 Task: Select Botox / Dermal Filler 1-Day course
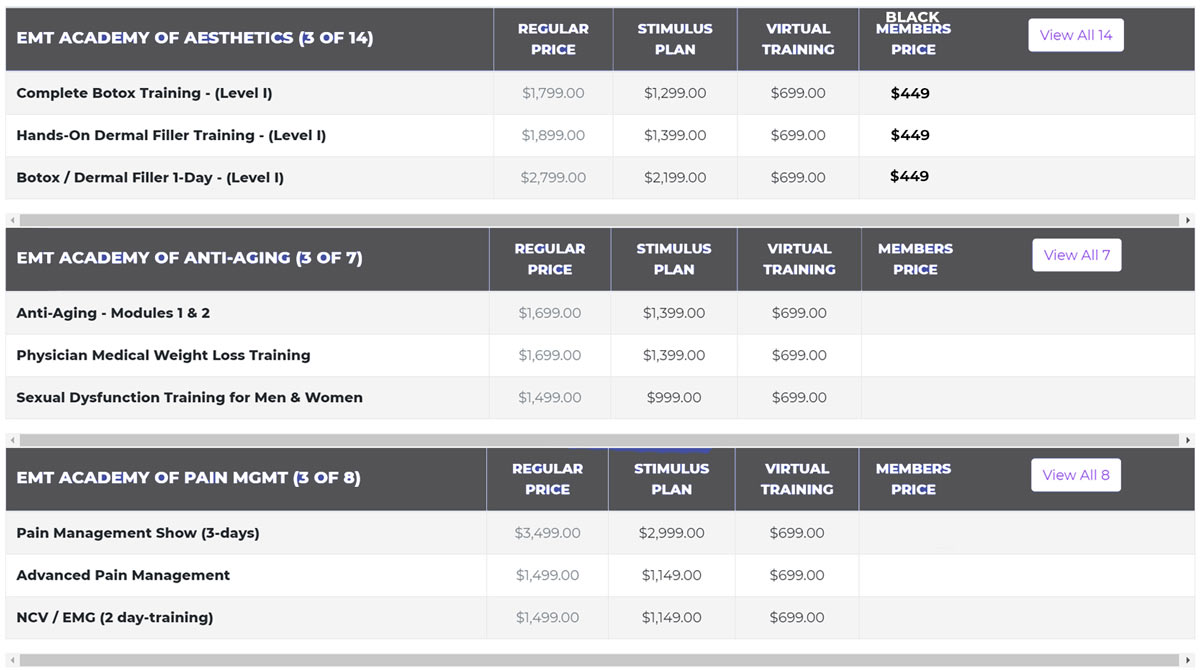pyautogui.click(x=150, y=177)
